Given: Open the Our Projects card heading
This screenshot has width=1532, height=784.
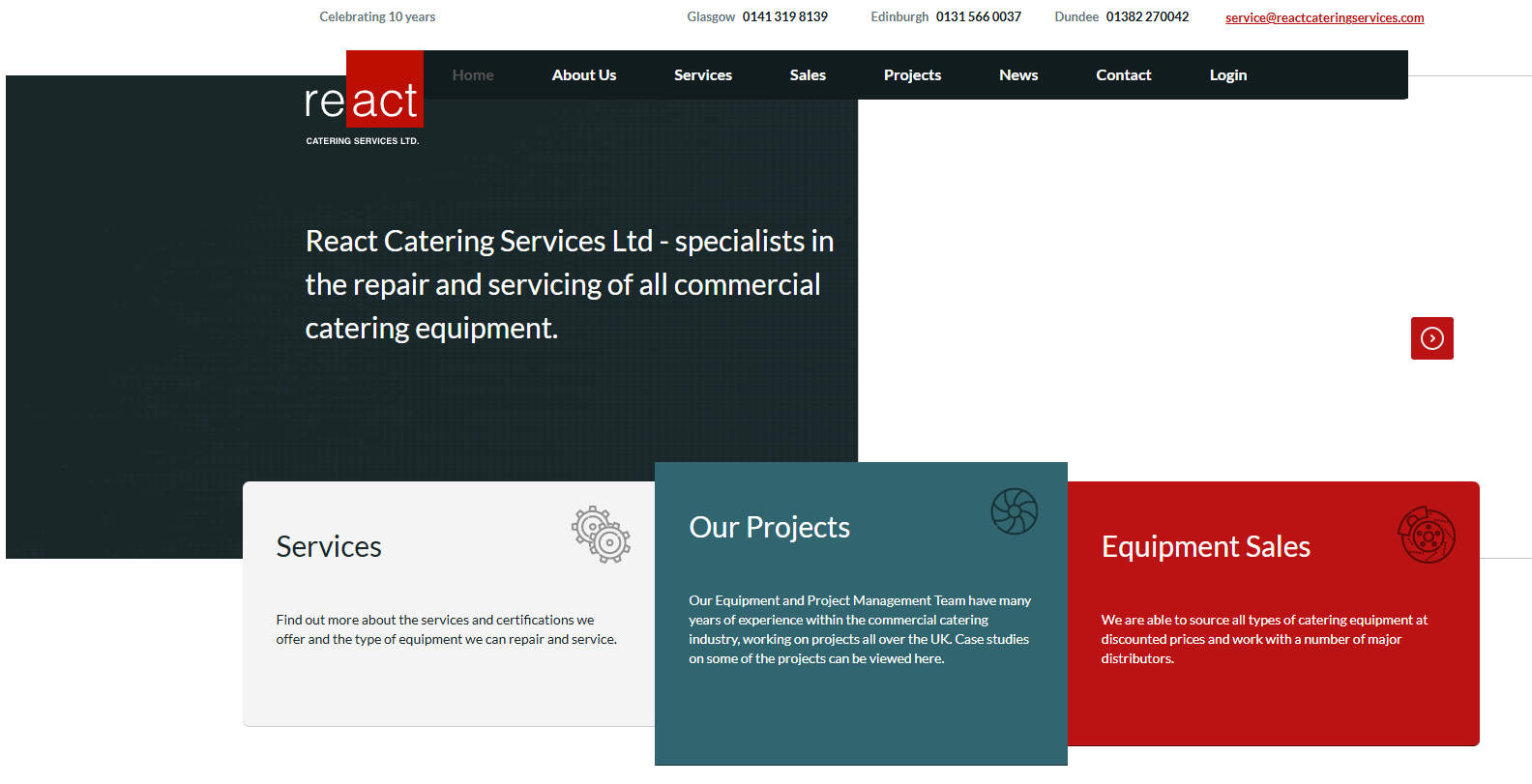Looking at the screenshot, I should click(769, 528).
